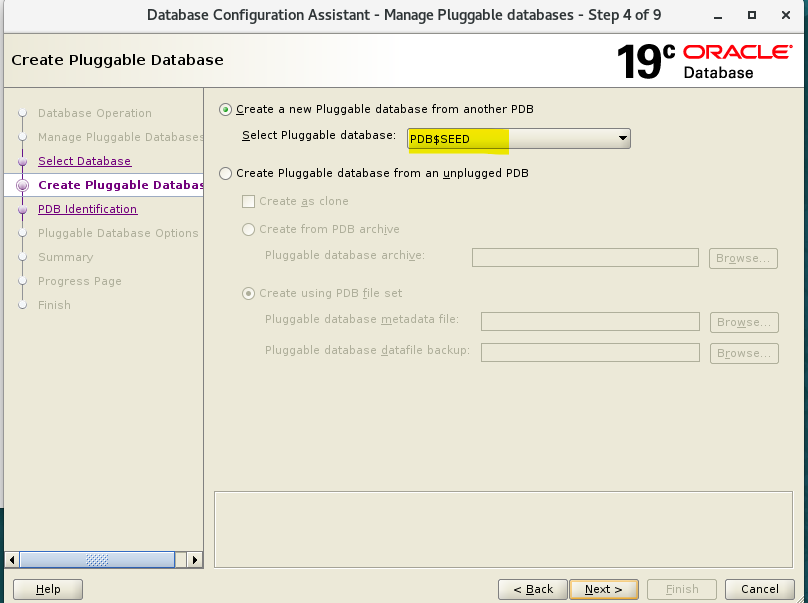Click the Pluggable database archive input field
808x603 pixels.
coord(585,258)
